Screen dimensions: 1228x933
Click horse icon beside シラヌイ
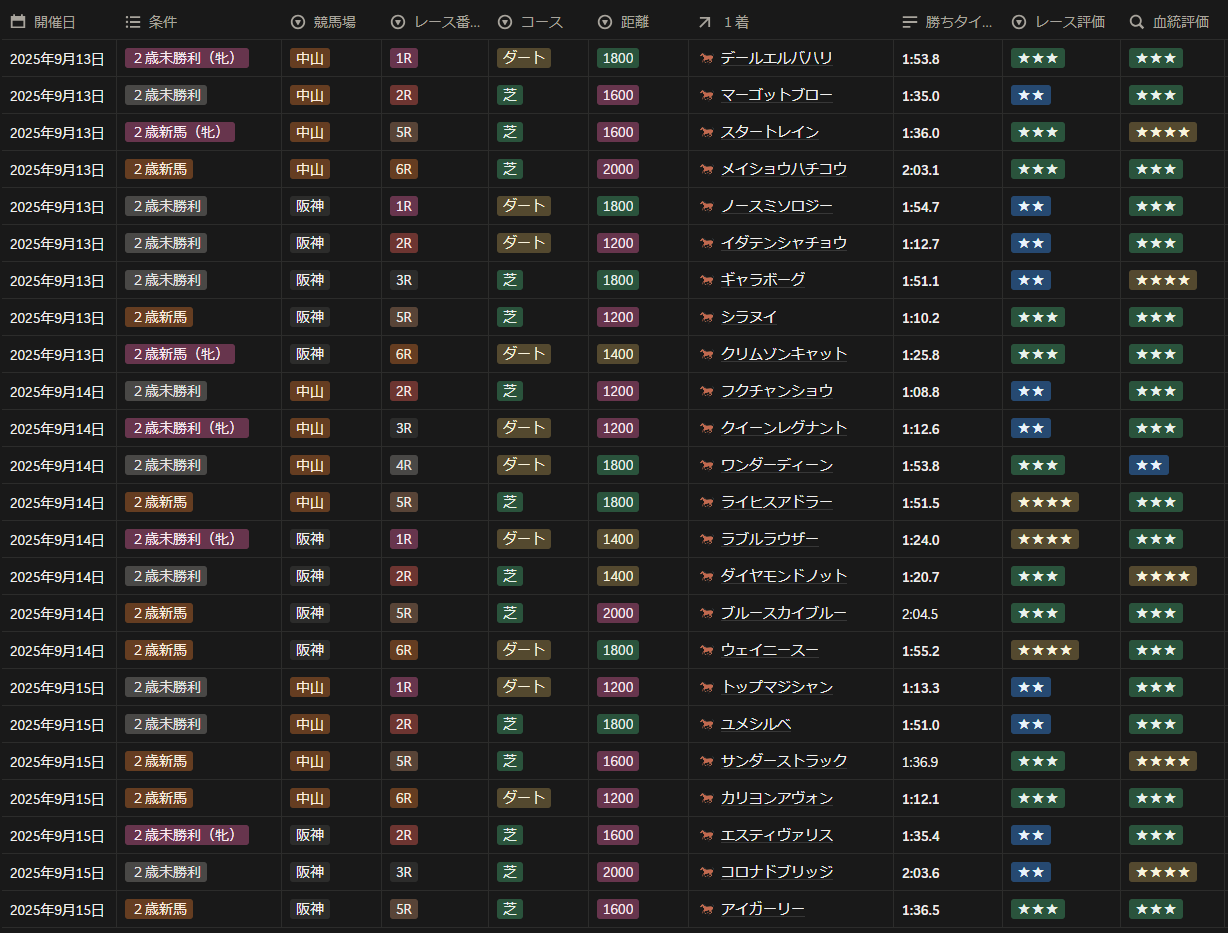707,317
